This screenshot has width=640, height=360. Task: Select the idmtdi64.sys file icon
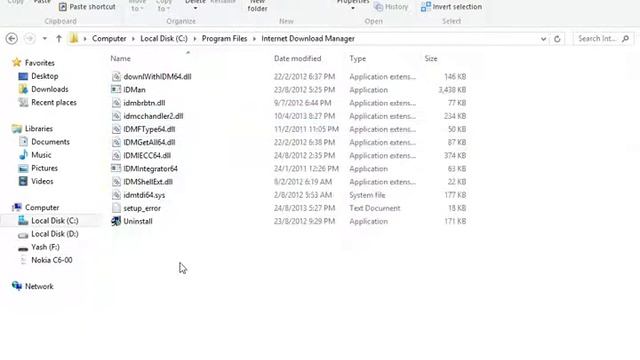click(x=116, y=195)
